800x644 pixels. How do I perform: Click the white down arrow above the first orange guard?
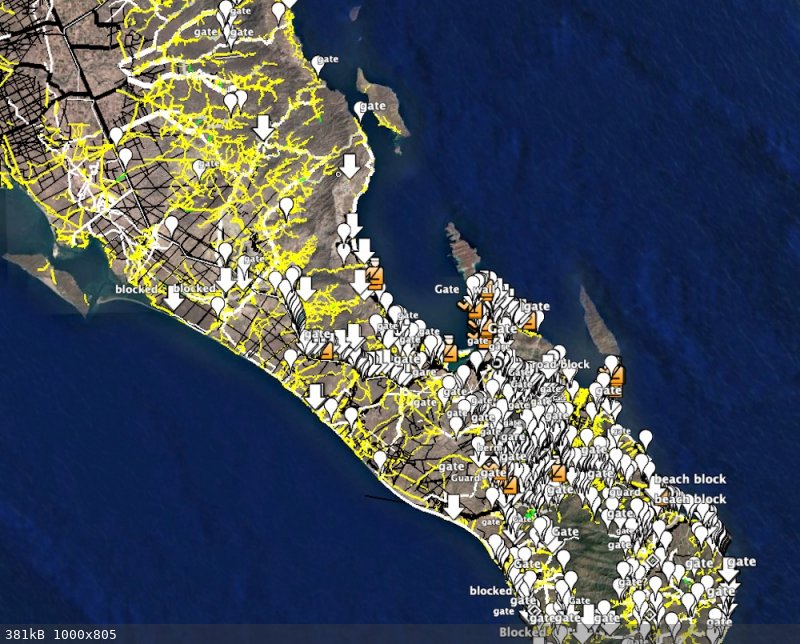click(x=363, y=249)
